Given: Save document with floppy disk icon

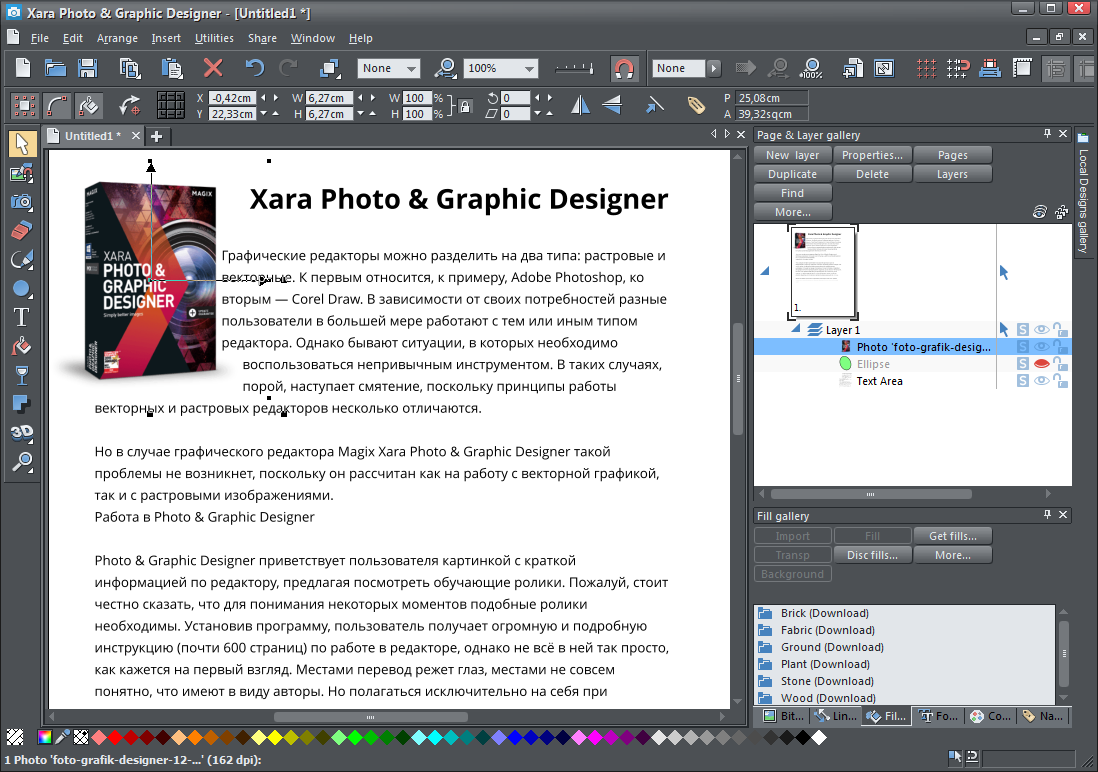Looking at the screenshot, I should click(x=88, y=68).
